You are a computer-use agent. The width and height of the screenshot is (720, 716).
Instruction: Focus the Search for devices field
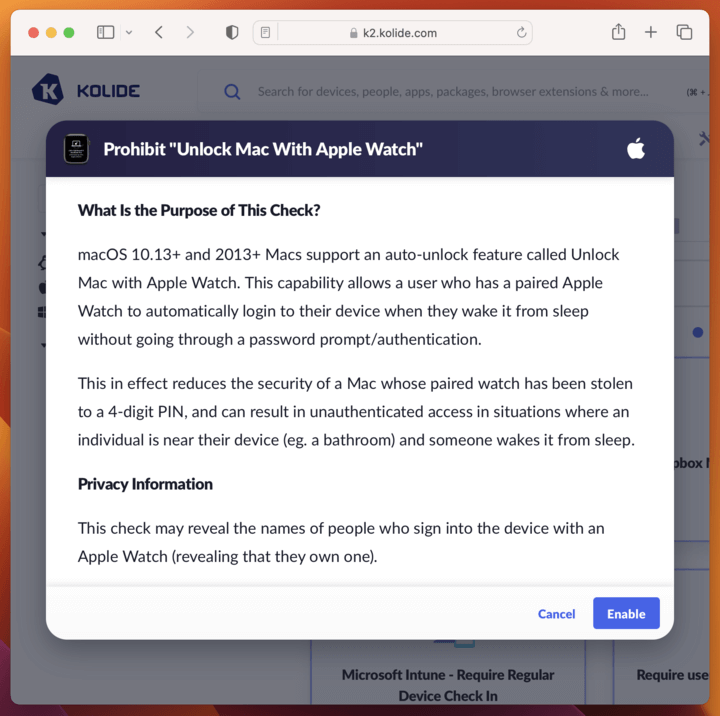453,92
